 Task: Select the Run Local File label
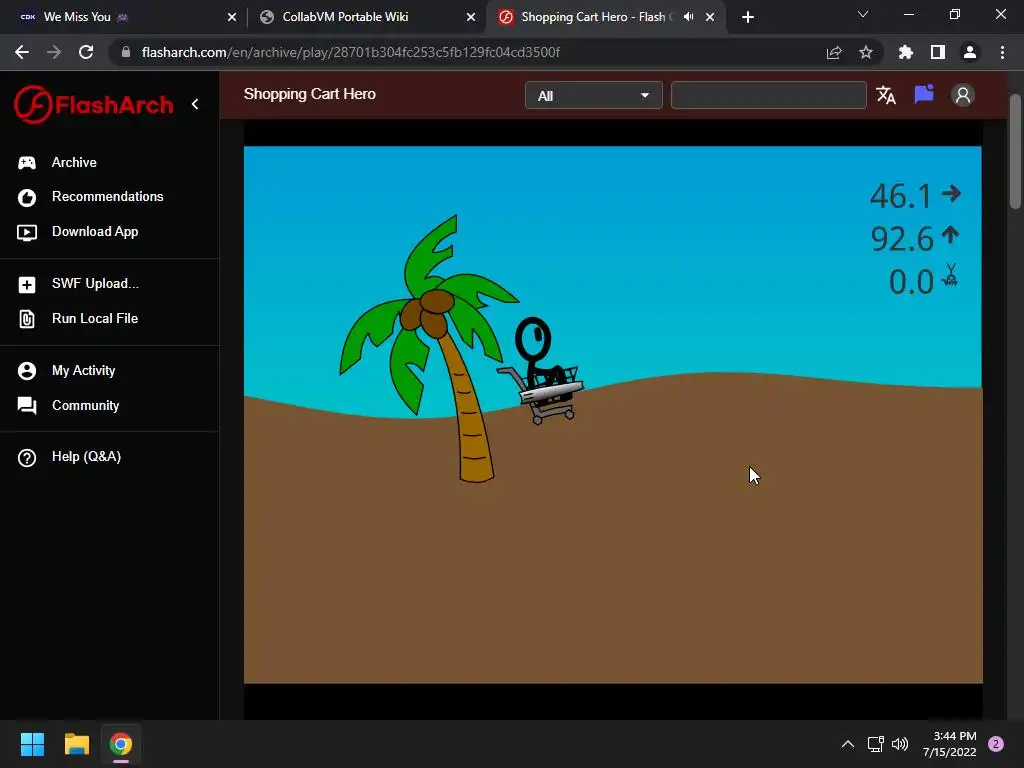point(95,318)
